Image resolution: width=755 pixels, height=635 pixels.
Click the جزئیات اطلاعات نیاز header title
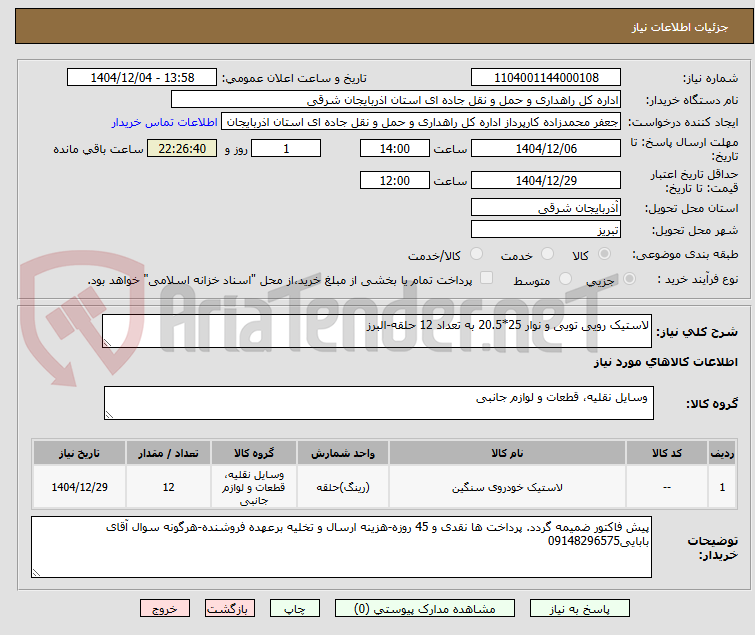click(x=680, y=27)
